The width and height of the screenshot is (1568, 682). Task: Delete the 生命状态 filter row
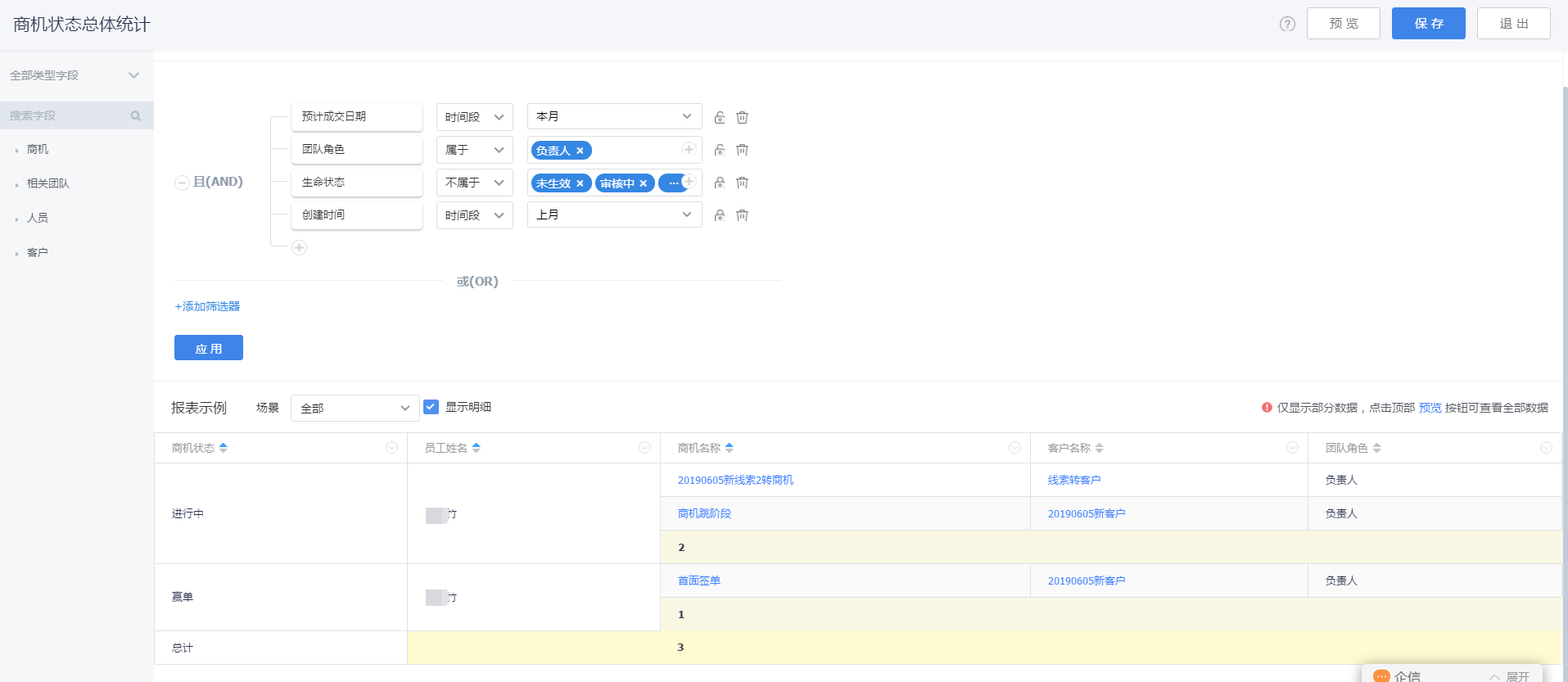(x=742, y=183)
